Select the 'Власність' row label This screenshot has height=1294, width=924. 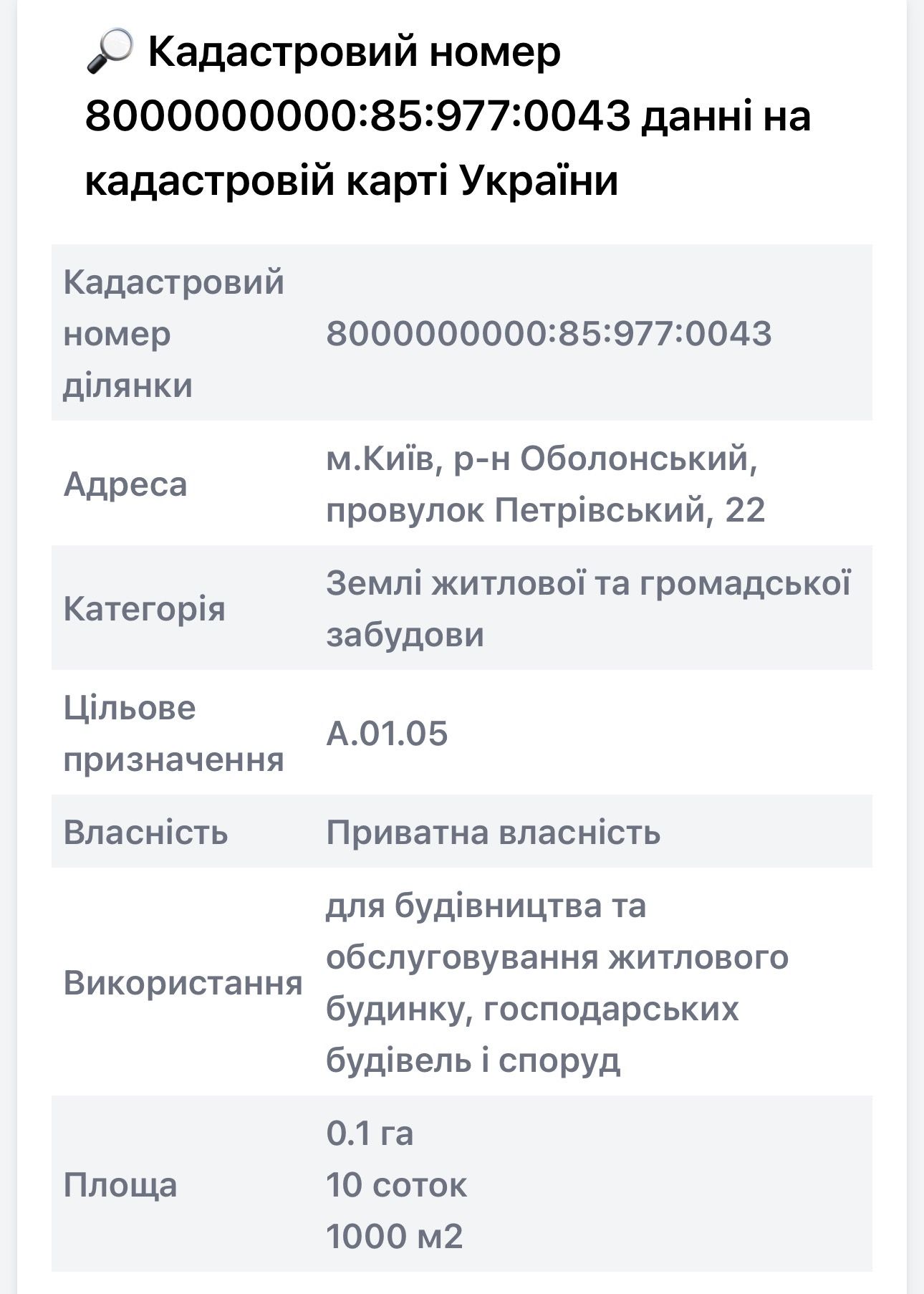click(145, 832)
